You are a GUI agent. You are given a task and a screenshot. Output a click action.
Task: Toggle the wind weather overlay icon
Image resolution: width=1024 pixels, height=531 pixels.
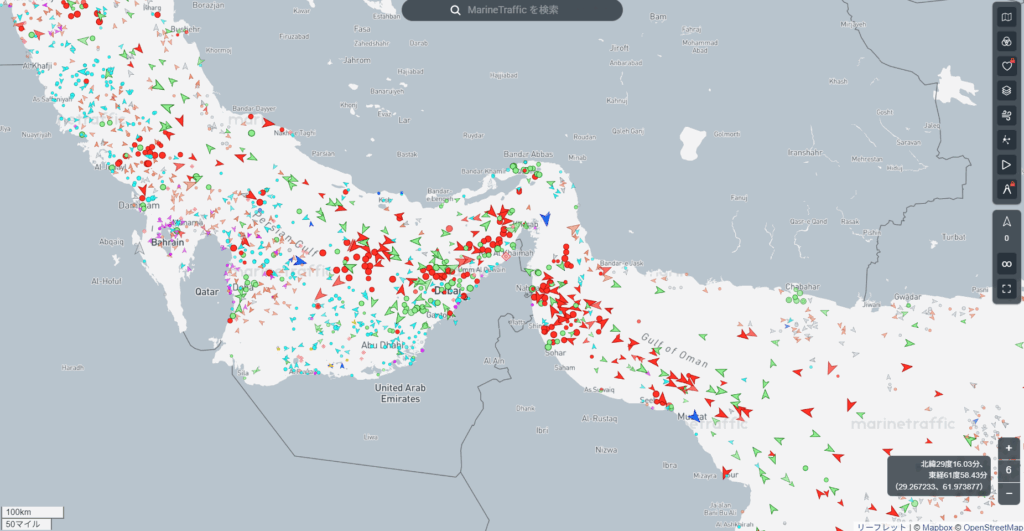click(x=1006, y=115)
